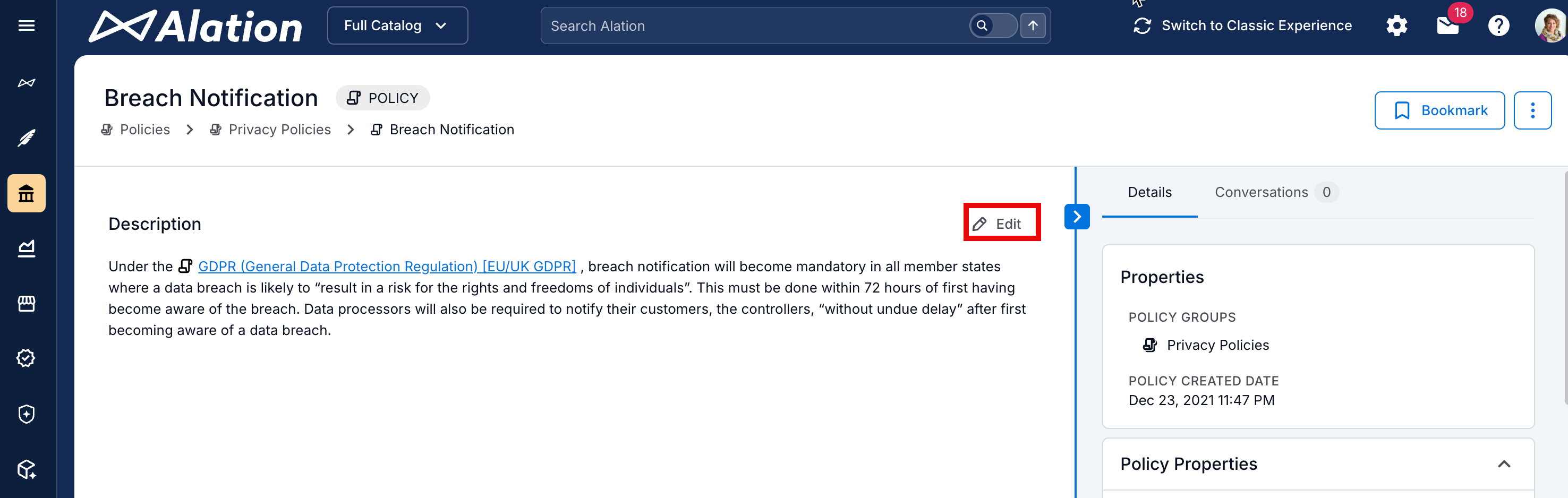
Task: Open the settings gear icon
Action: point(1396,25)
